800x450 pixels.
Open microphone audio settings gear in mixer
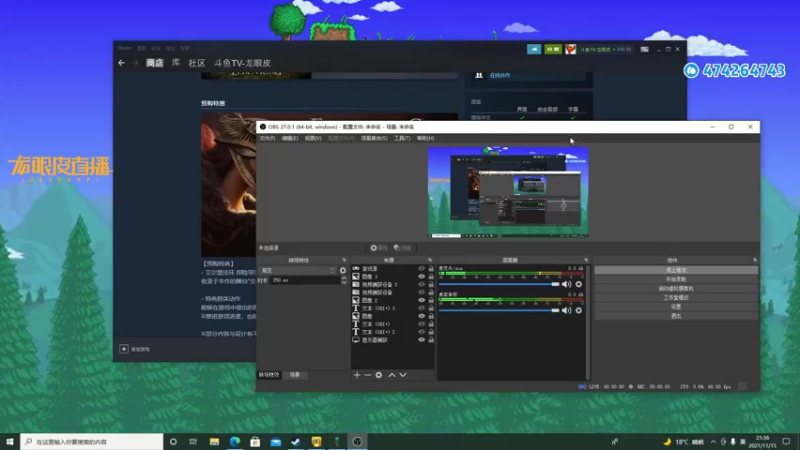579,284
